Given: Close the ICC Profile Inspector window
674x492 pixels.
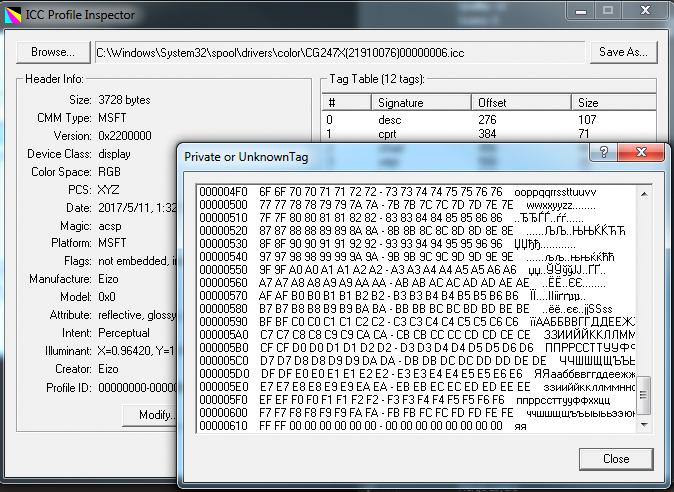Looking at the screenshot, I should tap(645, 10).
